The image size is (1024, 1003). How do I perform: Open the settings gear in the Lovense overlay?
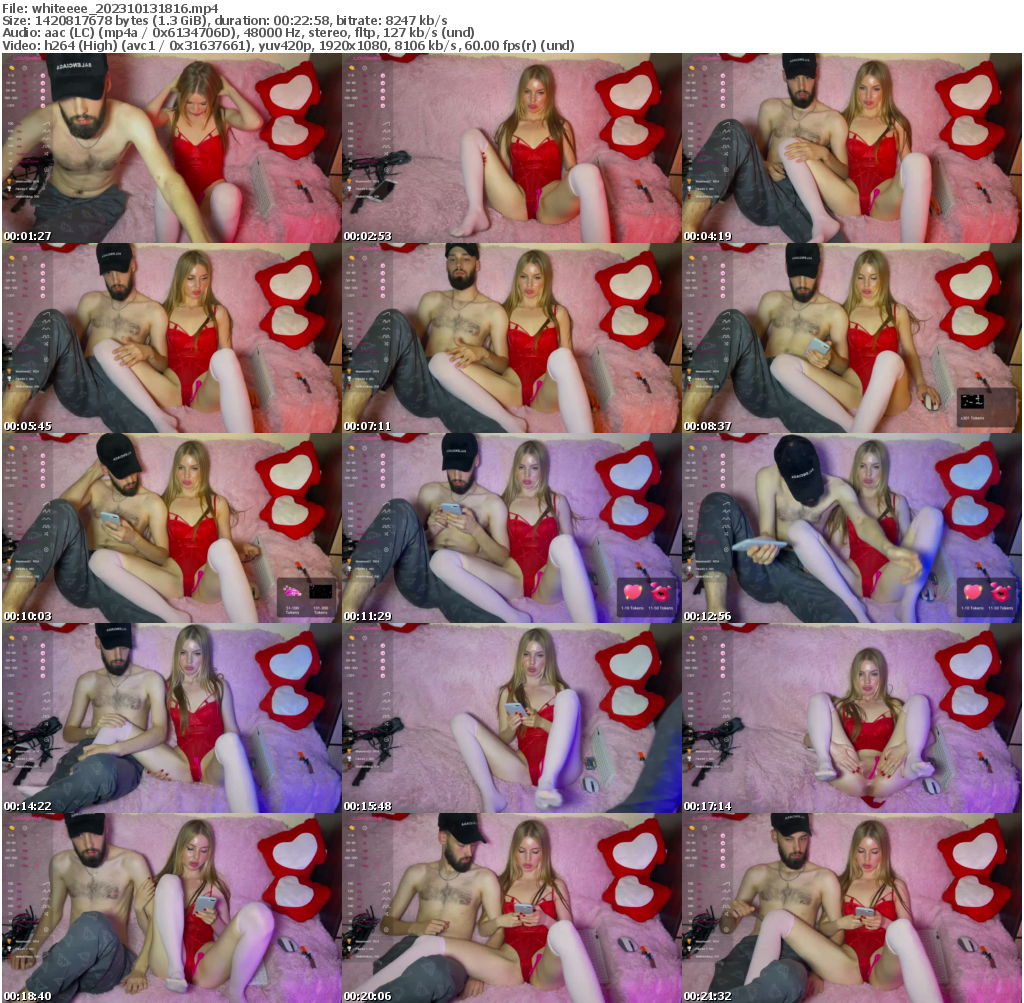click(x=46, y=169)
